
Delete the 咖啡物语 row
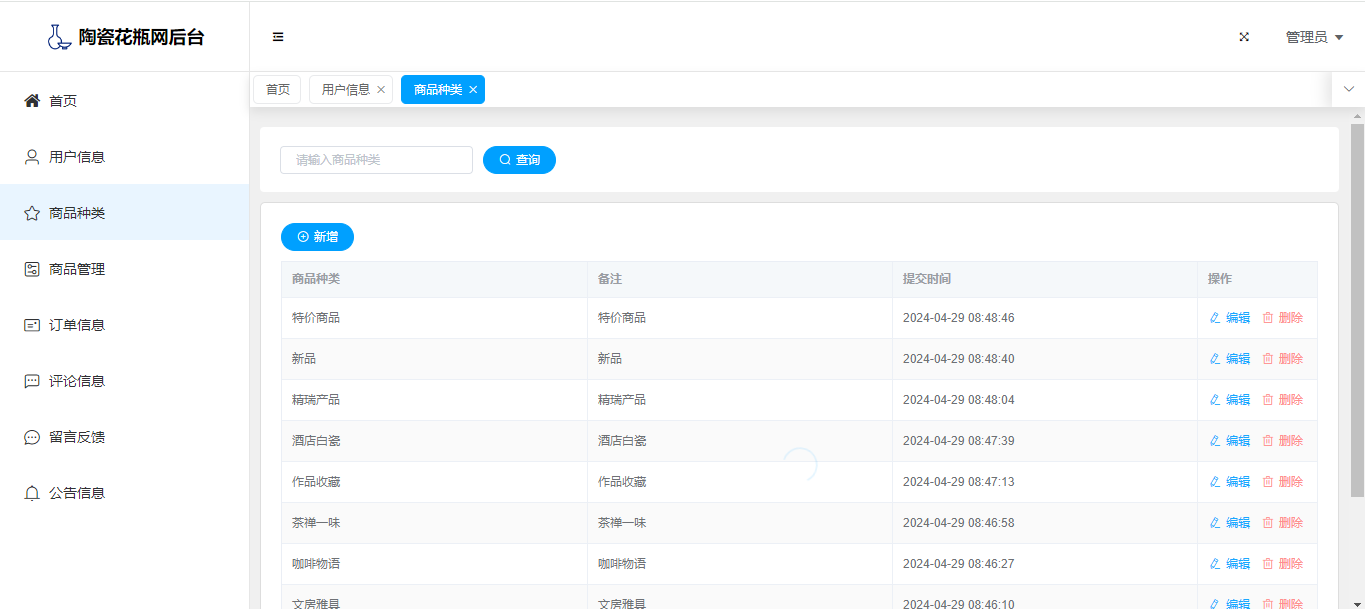pos(1283,563)
